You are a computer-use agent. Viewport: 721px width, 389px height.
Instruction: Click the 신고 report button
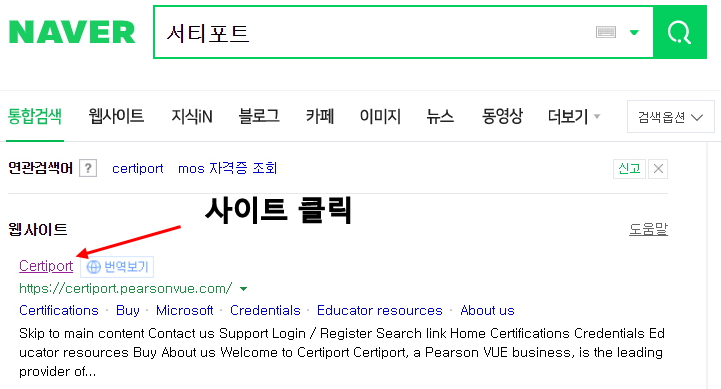629,169
